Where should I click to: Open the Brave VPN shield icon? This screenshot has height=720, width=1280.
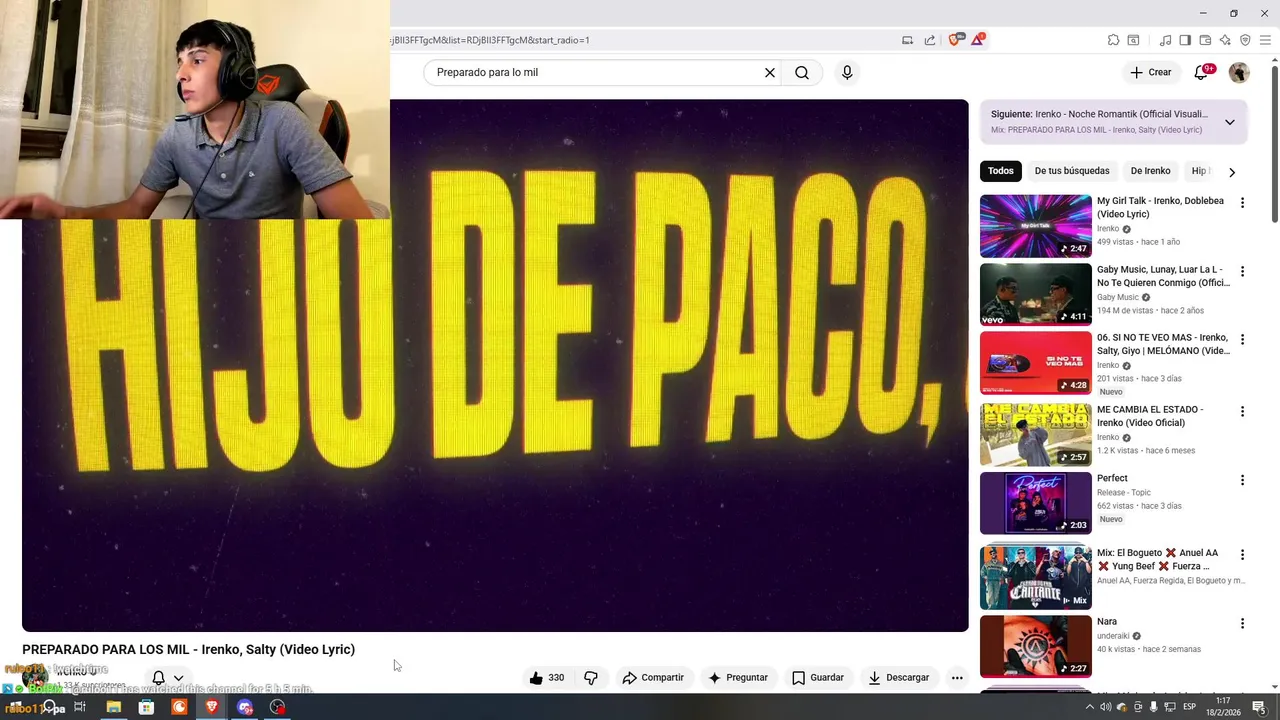1245,40
